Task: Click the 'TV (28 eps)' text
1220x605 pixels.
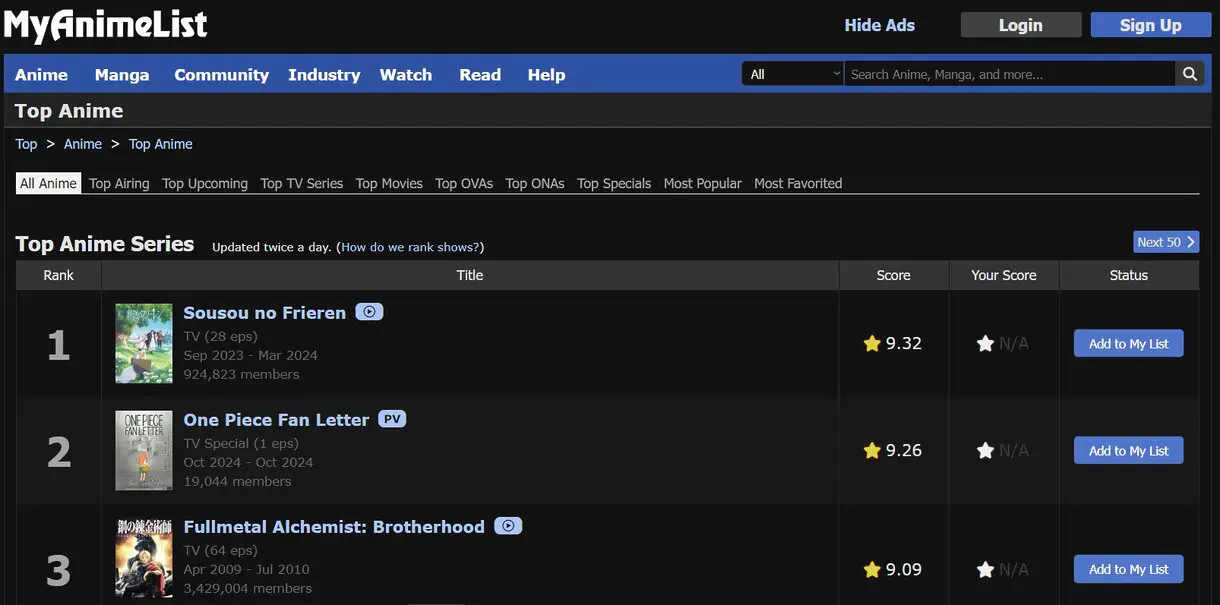Action: [220, 336]
